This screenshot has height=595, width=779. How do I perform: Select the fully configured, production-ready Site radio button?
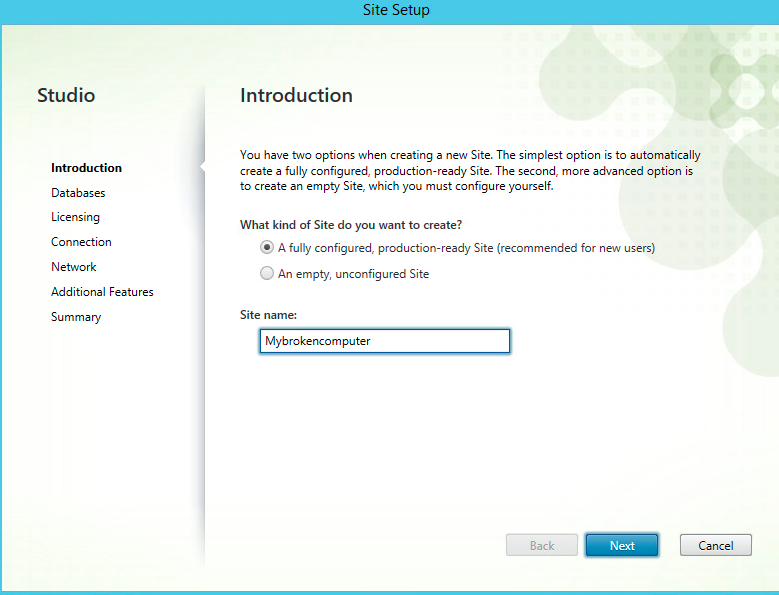tap(267, 248)
